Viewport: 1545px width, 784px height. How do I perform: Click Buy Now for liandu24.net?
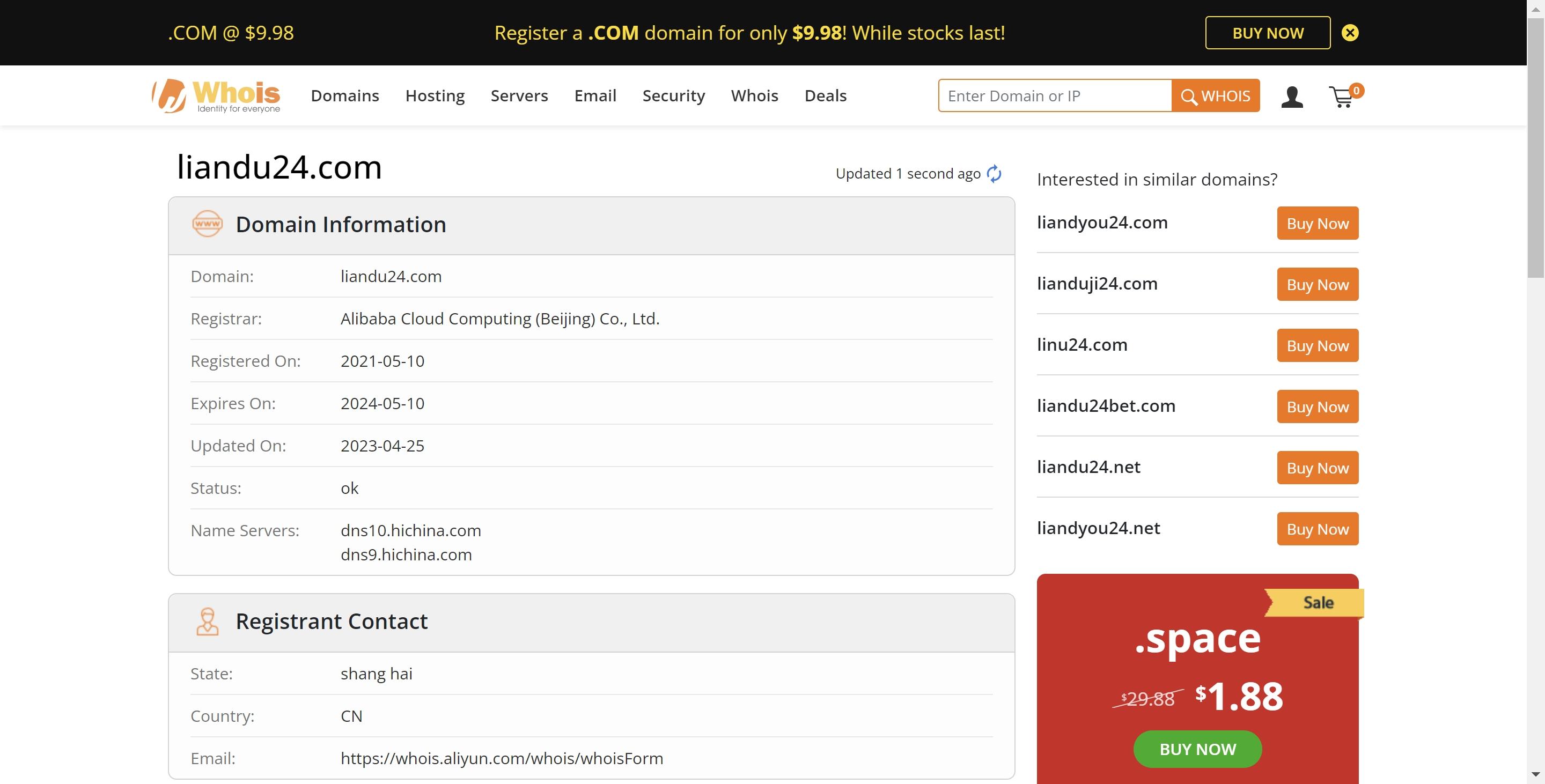click(x=1317, y=467)
